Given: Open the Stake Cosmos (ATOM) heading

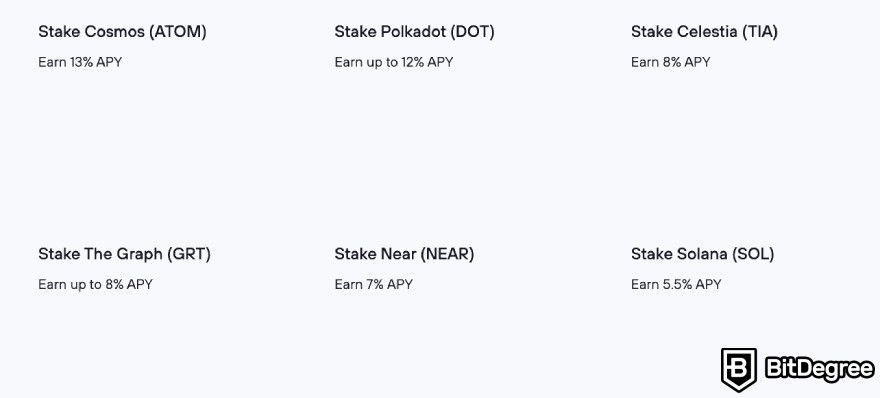Looking at the screenshot, I should (x=122, y=32).
